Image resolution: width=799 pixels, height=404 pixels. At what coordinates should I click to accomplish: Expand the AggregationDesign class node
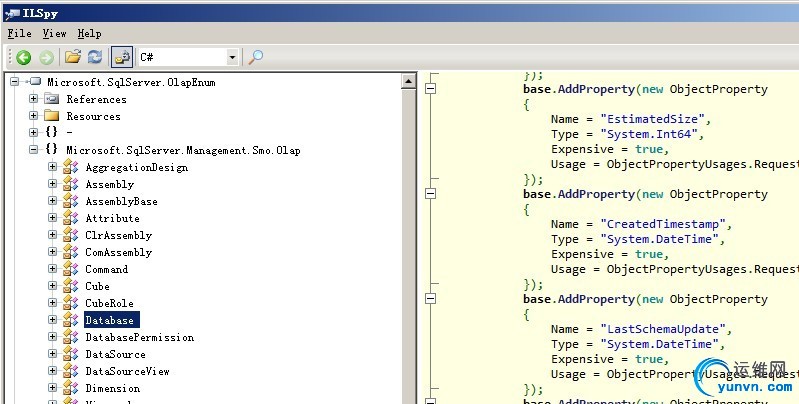click(52, 167)
